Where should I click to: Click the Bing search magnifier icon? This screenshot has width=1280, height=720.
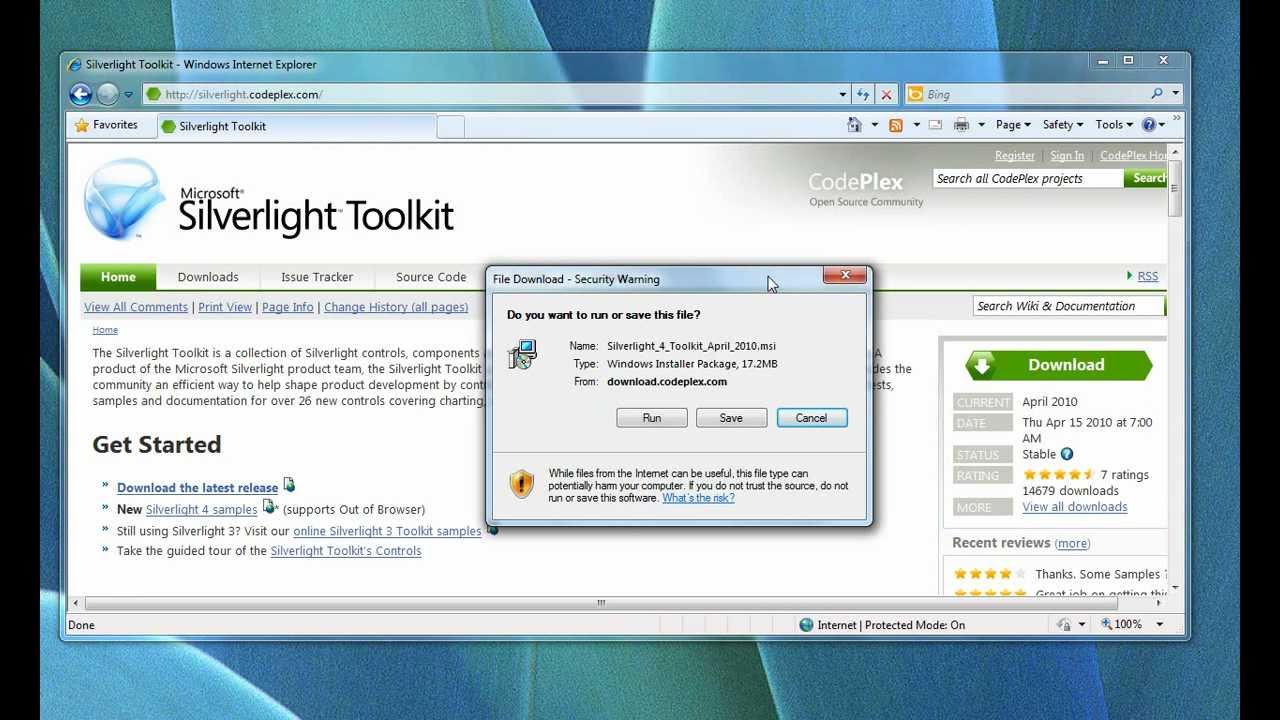pos(1157,94)
